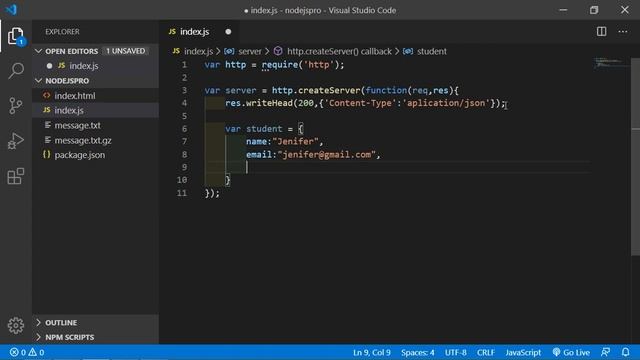Click the code minimap preview
The image size is (640, 360).
click(610, 63)
